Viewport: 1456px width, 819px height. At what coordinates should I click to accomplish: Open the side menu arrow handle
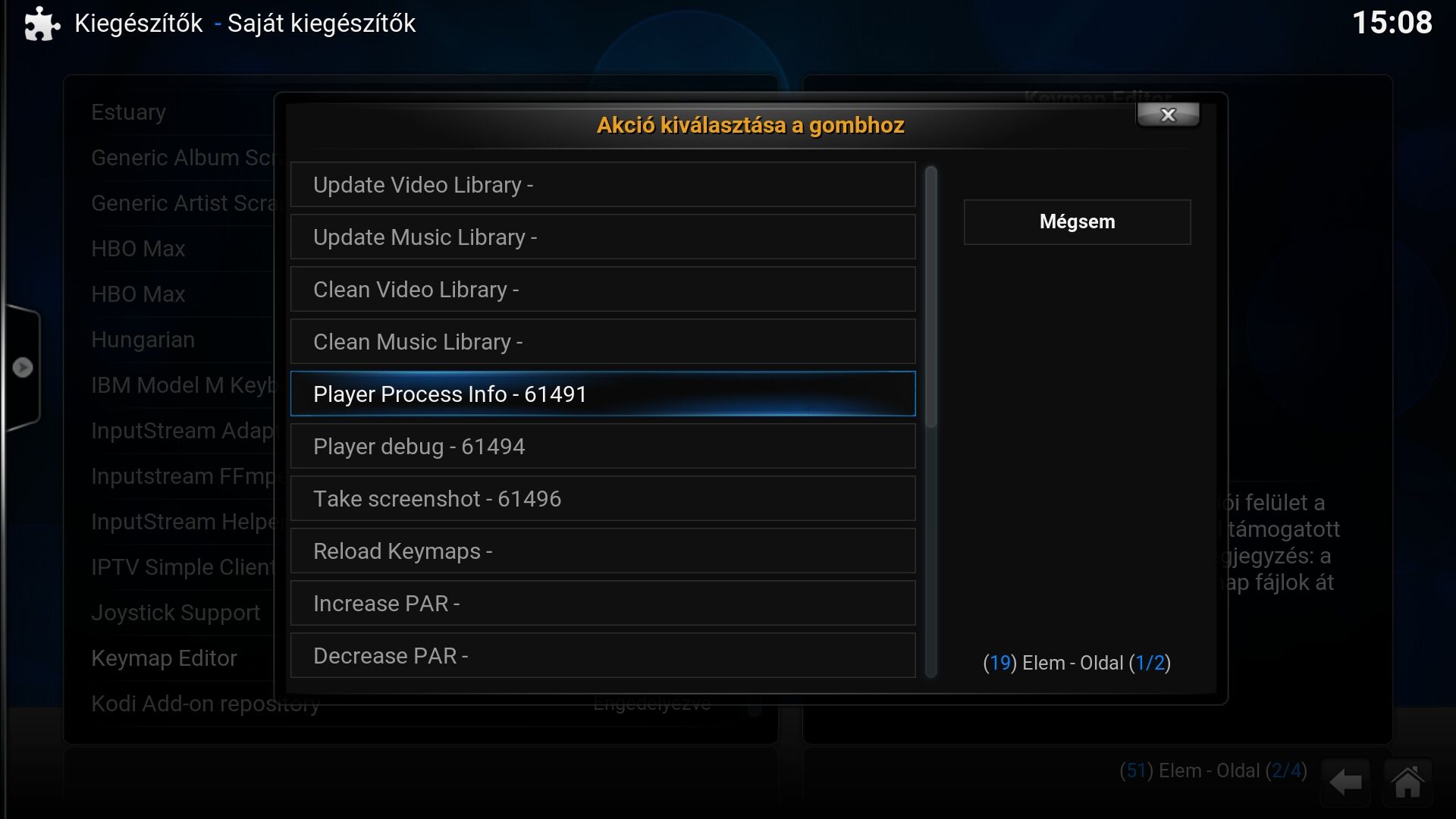(22, 368)
